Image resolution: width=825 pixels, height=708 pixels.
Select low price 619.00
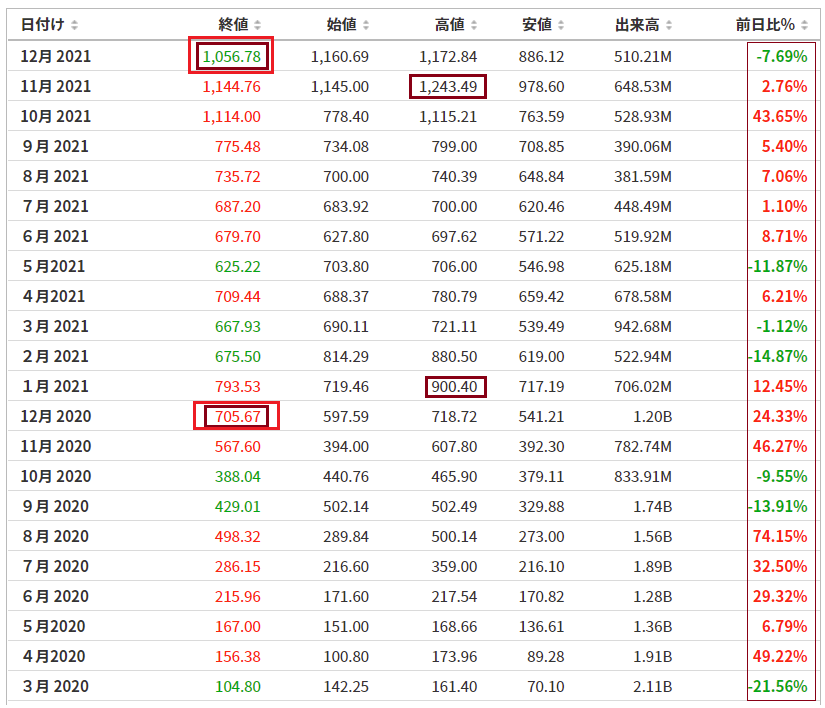[541, 356]
